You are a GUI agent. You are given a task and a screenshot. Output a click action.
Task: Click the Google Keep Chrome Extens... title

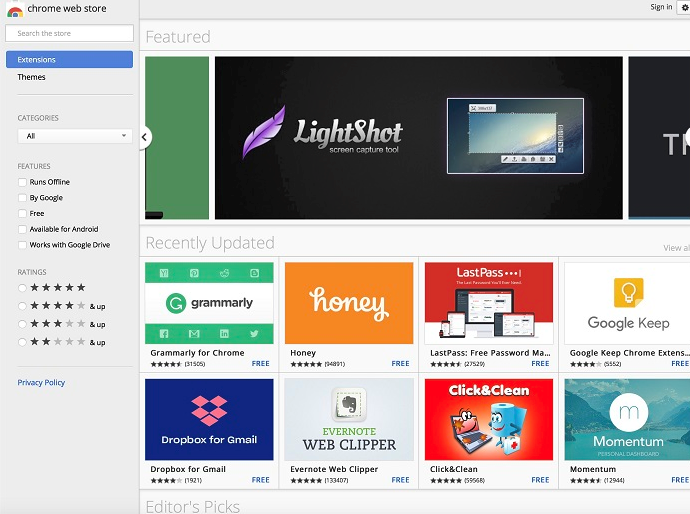(629, 353)
